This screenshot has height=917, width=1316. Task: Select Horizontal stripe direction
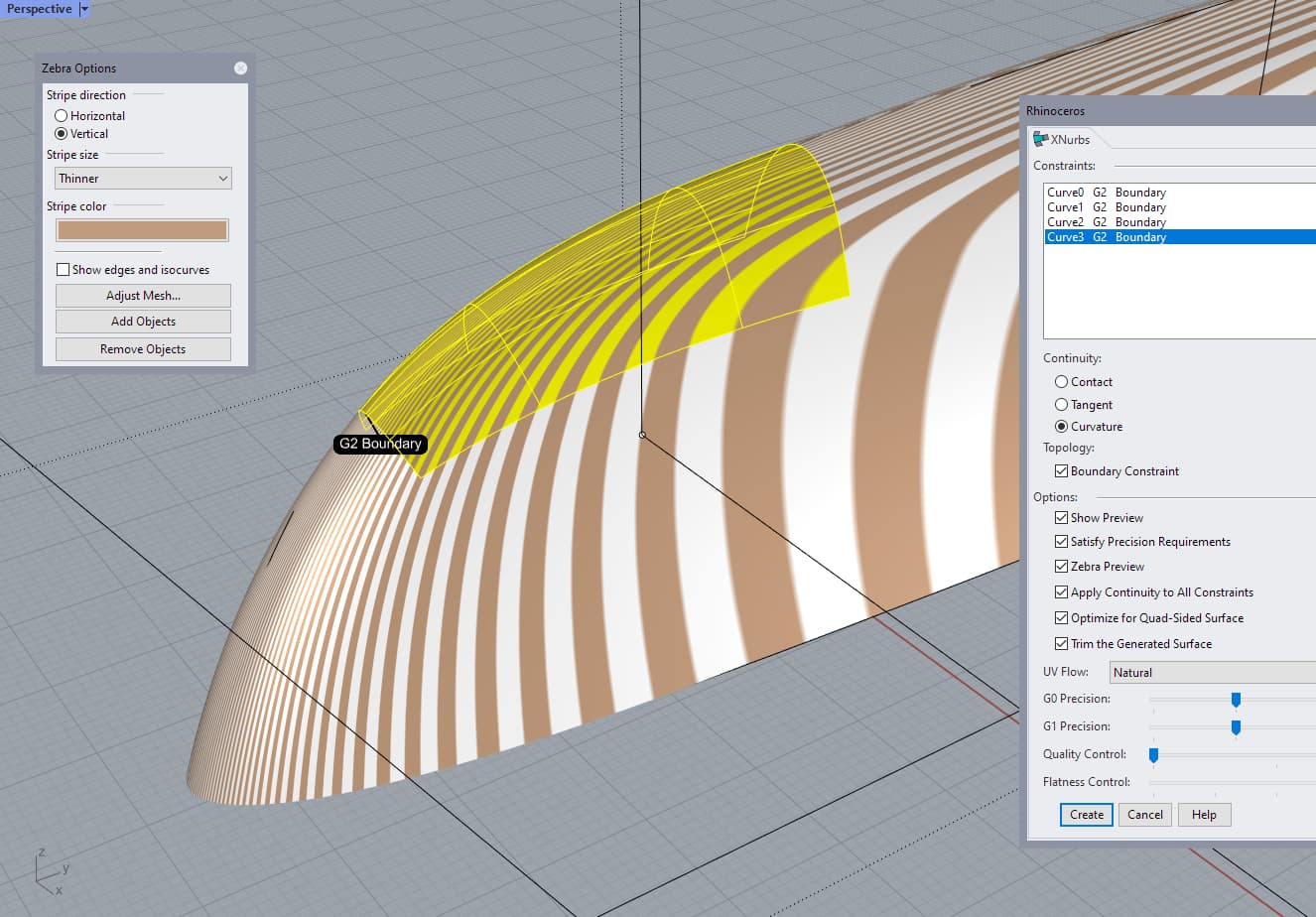pos(61,116)
